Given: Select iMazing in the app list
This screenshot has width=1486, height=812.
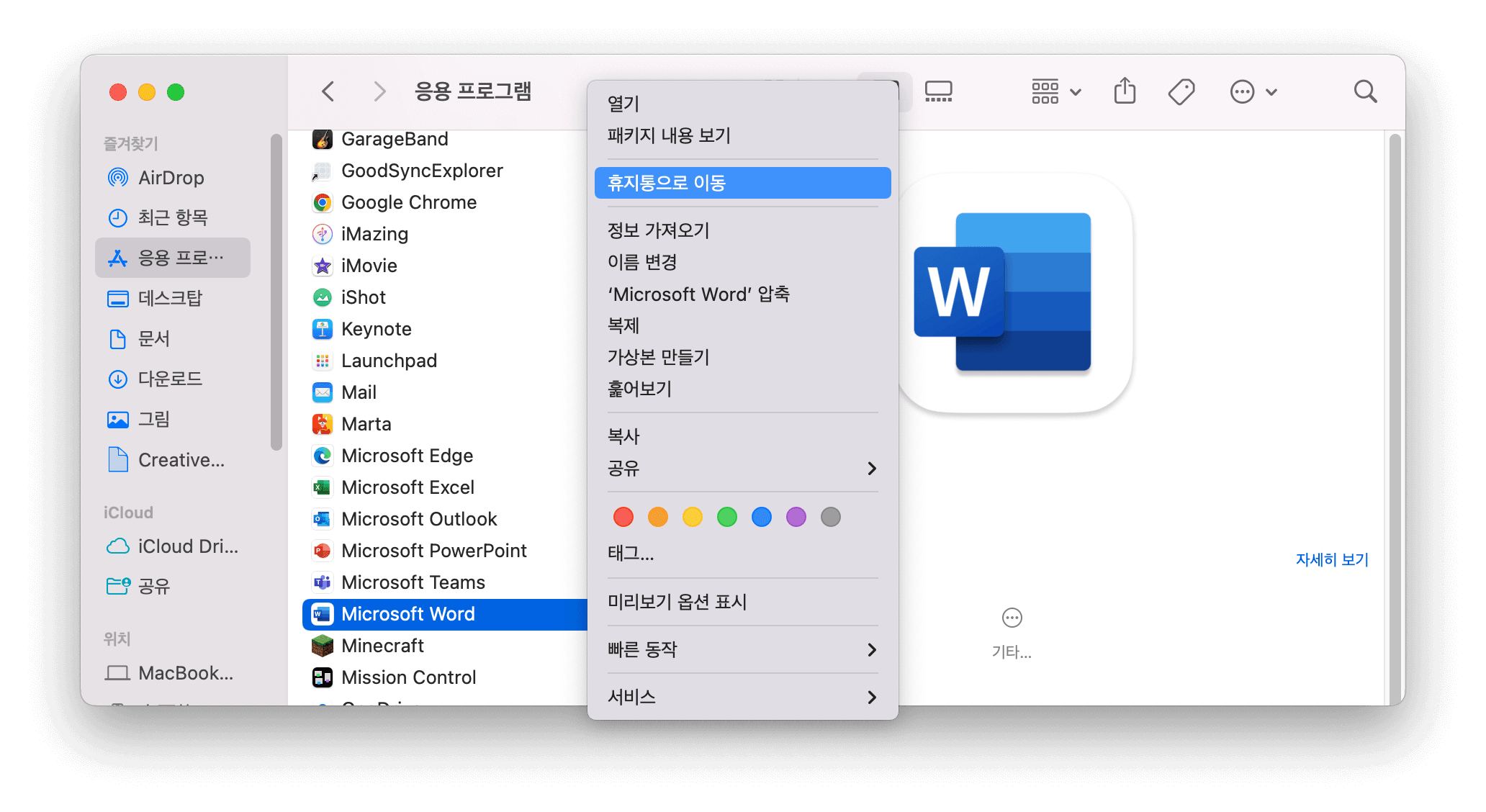Looking at the screenshot, I should [445, 234].
